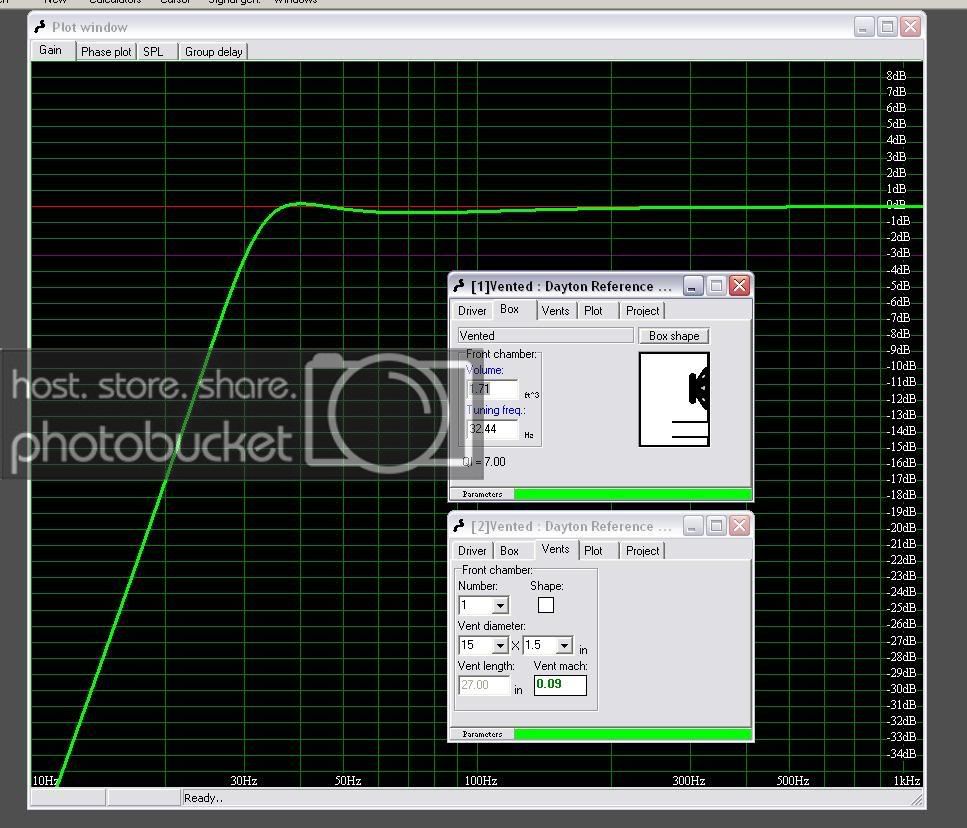
Task: Switch to the Gain tab in Plot window
Action: pos(52,51)
